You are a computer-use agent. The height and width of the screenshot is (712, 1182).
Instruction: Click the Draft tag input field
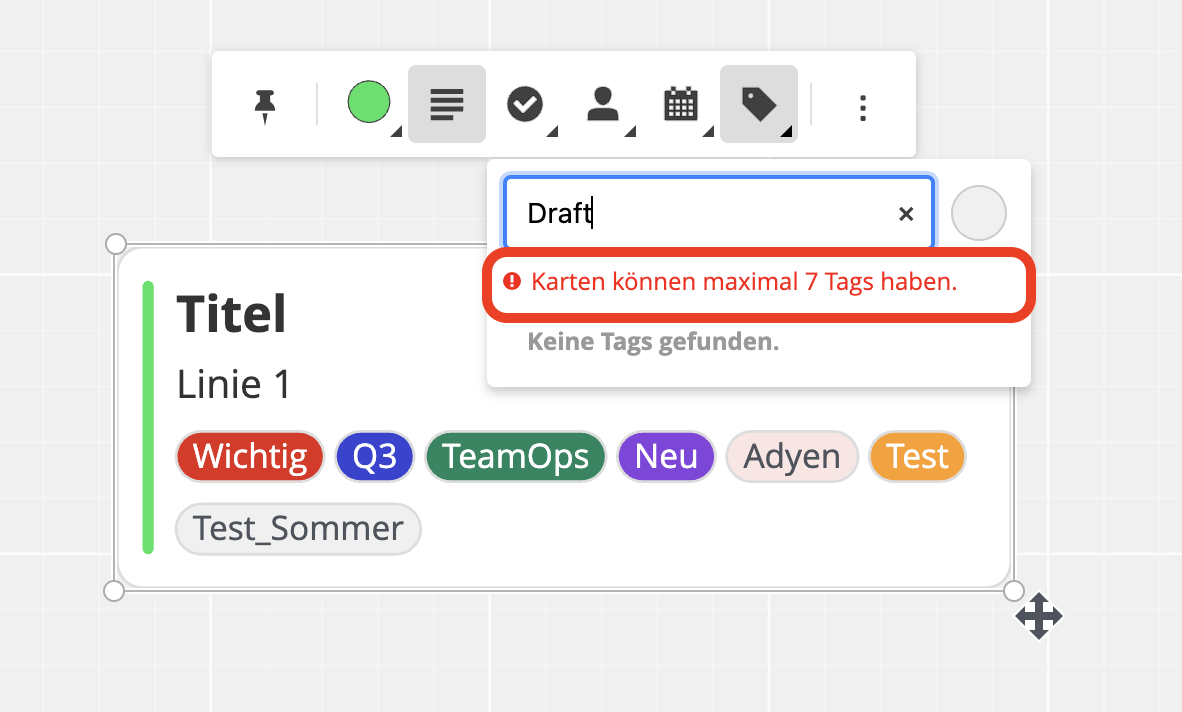(x=700, y=213)
